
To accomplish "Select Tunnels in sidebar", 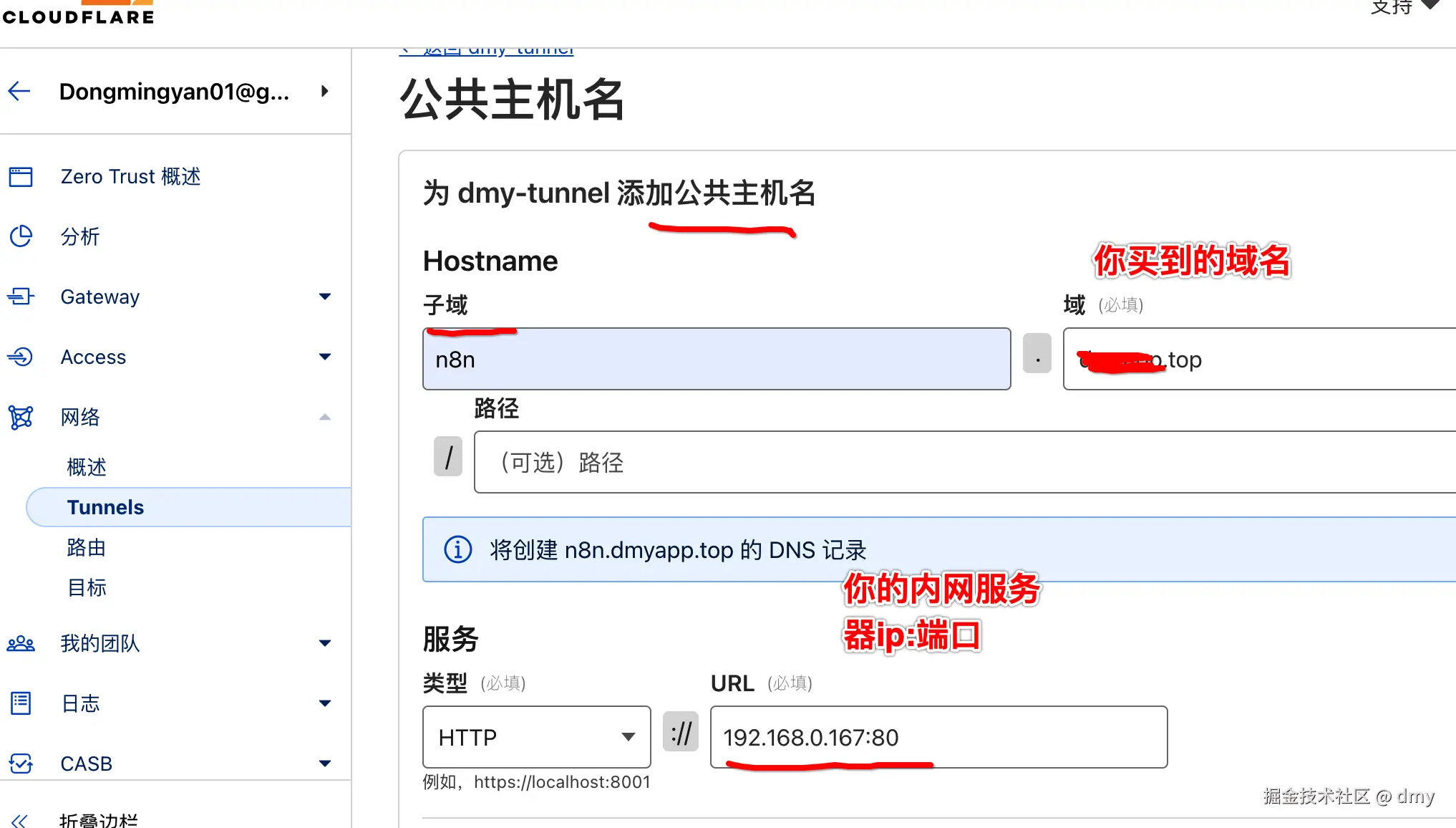I will tap(106, 507).
